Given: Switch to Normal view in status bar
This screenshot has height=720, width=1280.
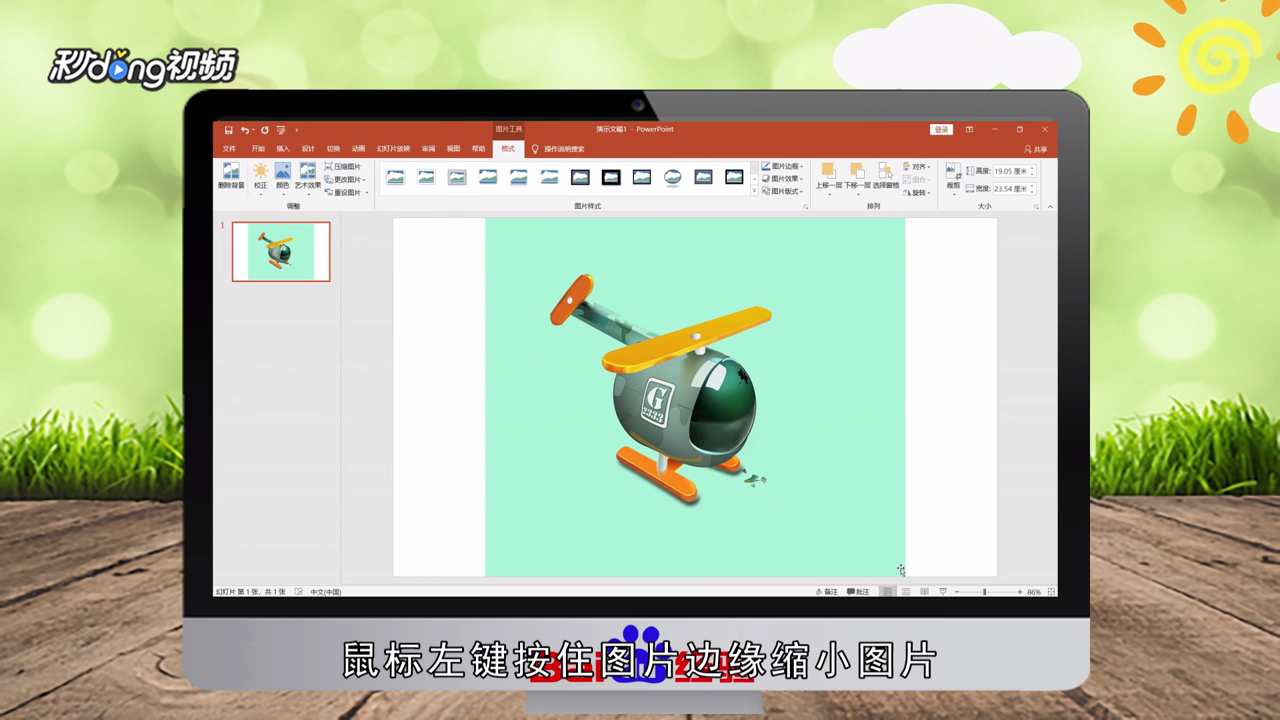Looking at the screenshot, I should [887, 592].
